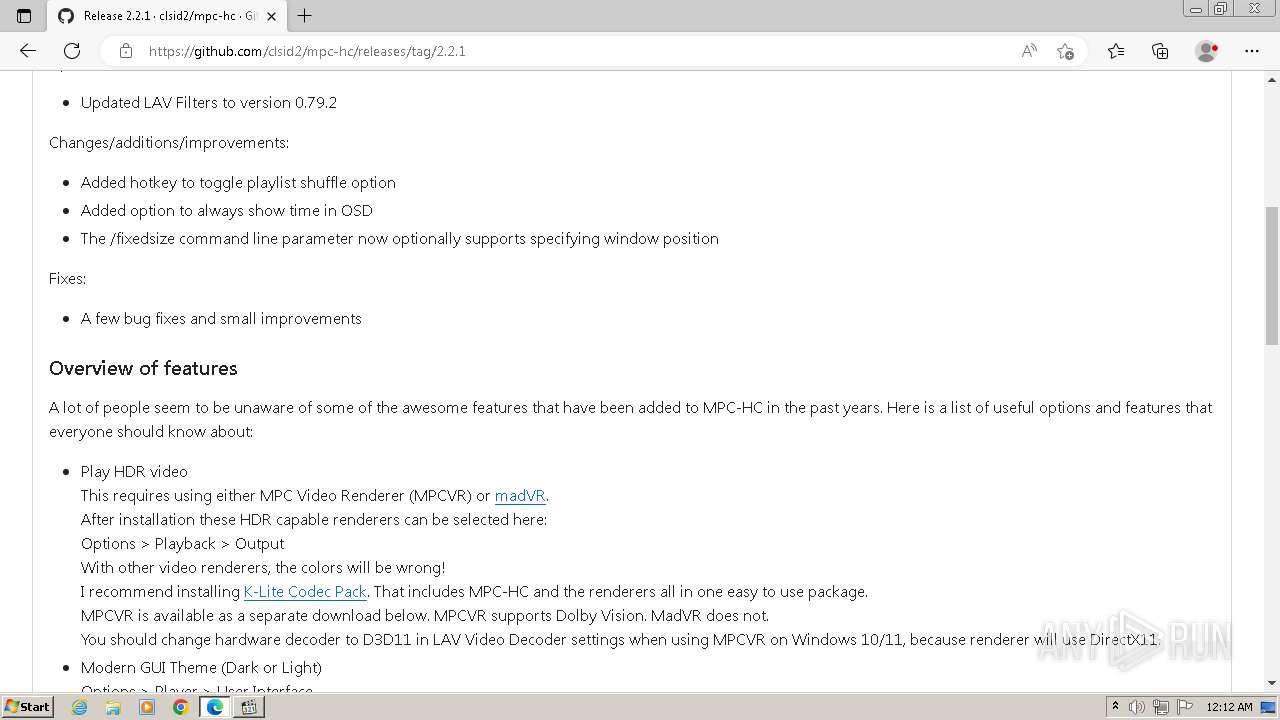
Task: Select the Release 2.2.1 tab
Action: coord(168,16)
